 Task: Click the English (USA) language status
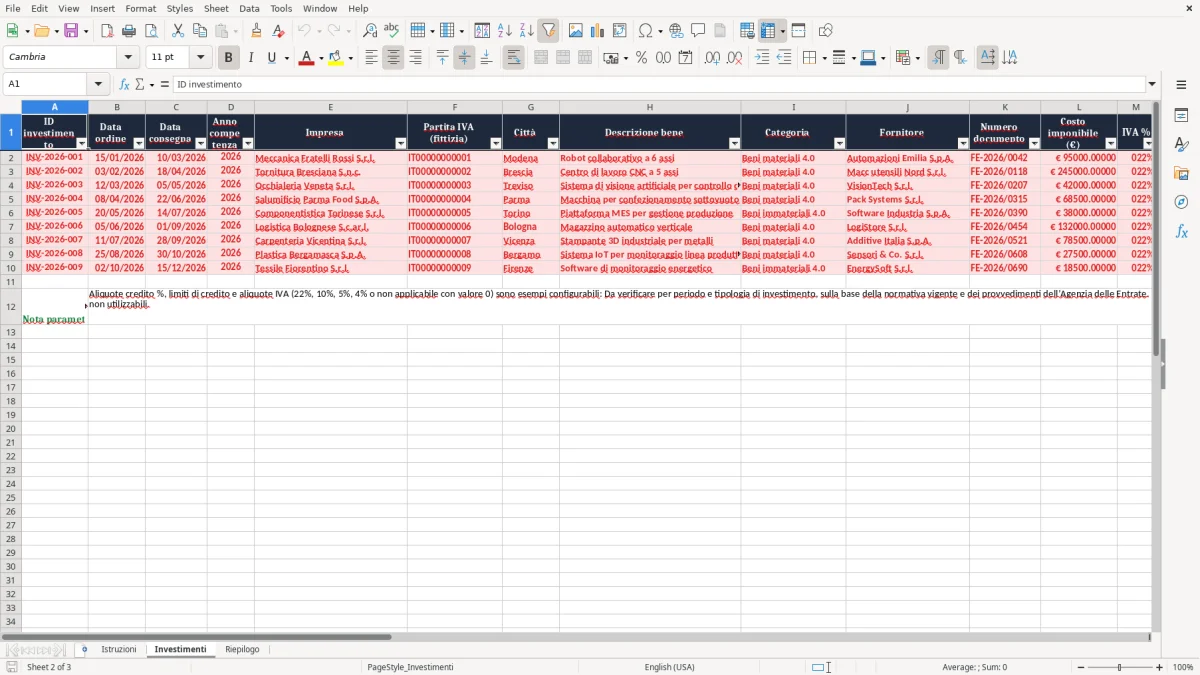669,667
